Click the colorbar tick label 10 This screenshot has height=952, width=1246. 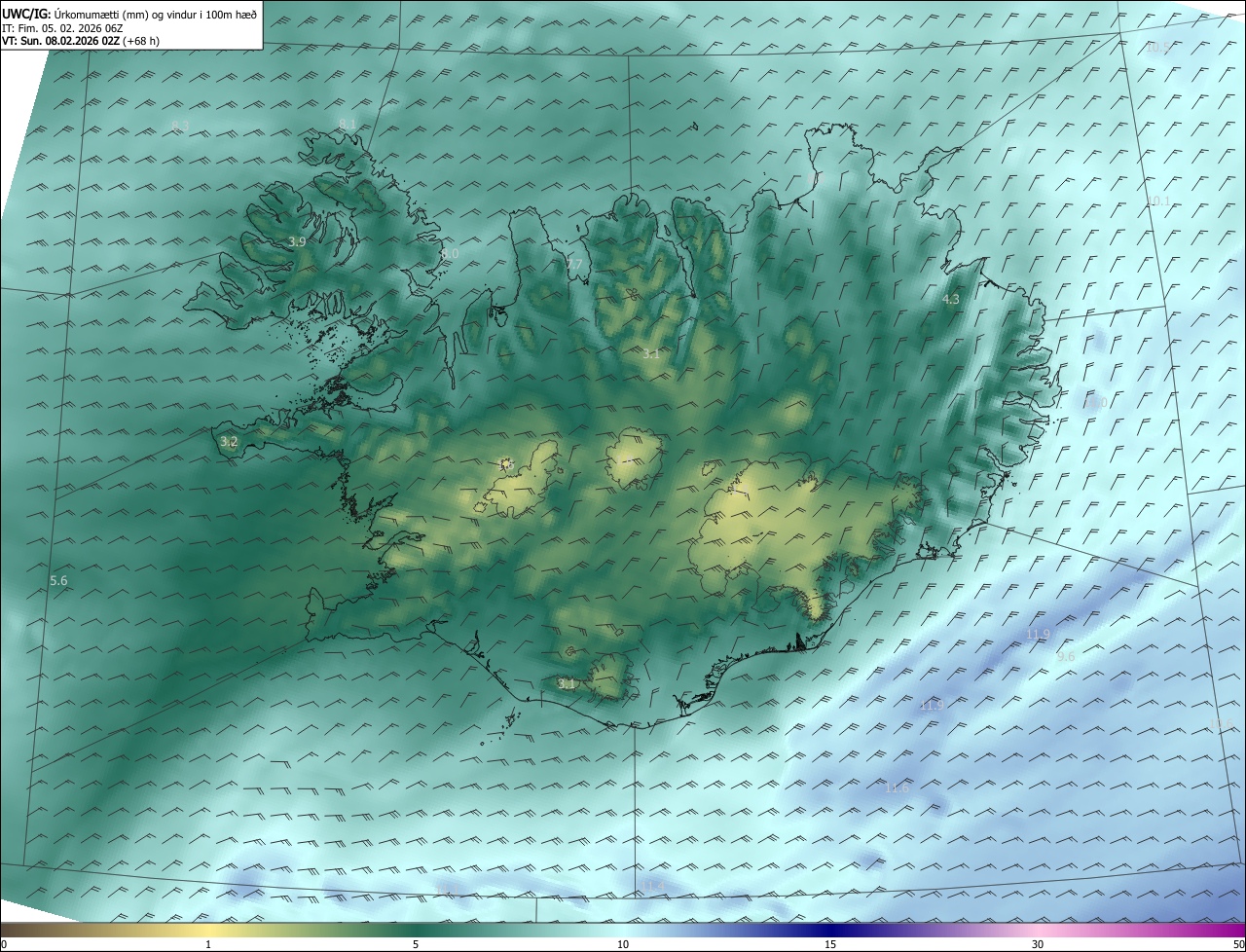click(x=623, y=945)
